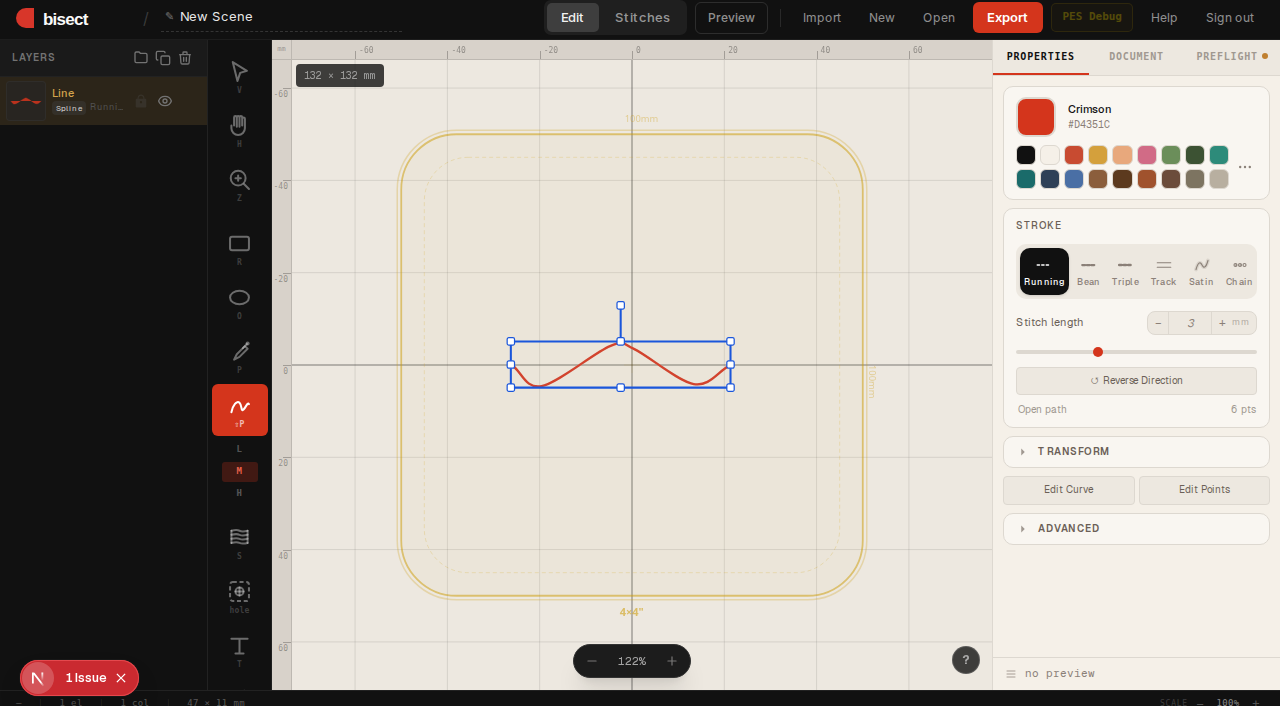Click the stitch length value field
1280x706 pixels.
point(1190,323)
